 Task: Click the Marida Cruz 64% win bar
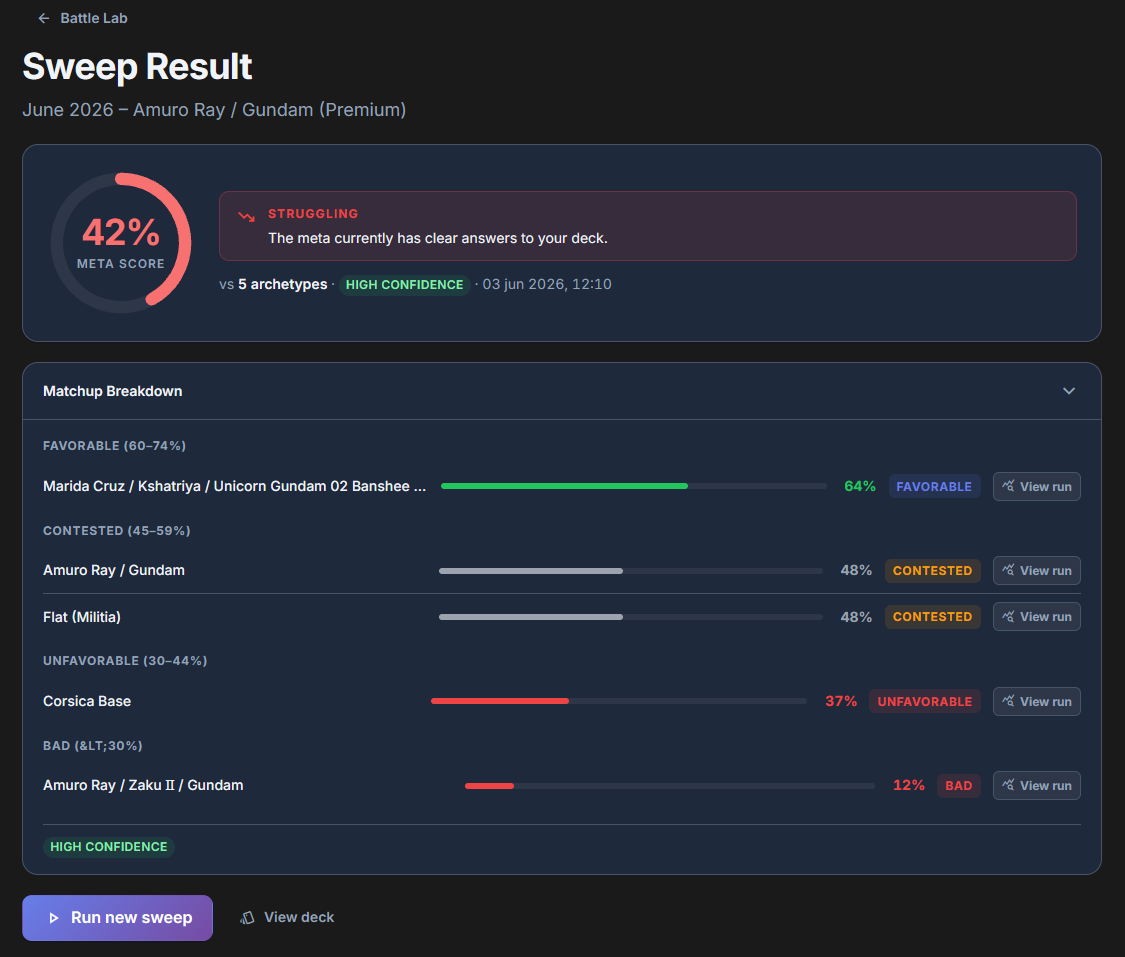[x=634, y=486]
